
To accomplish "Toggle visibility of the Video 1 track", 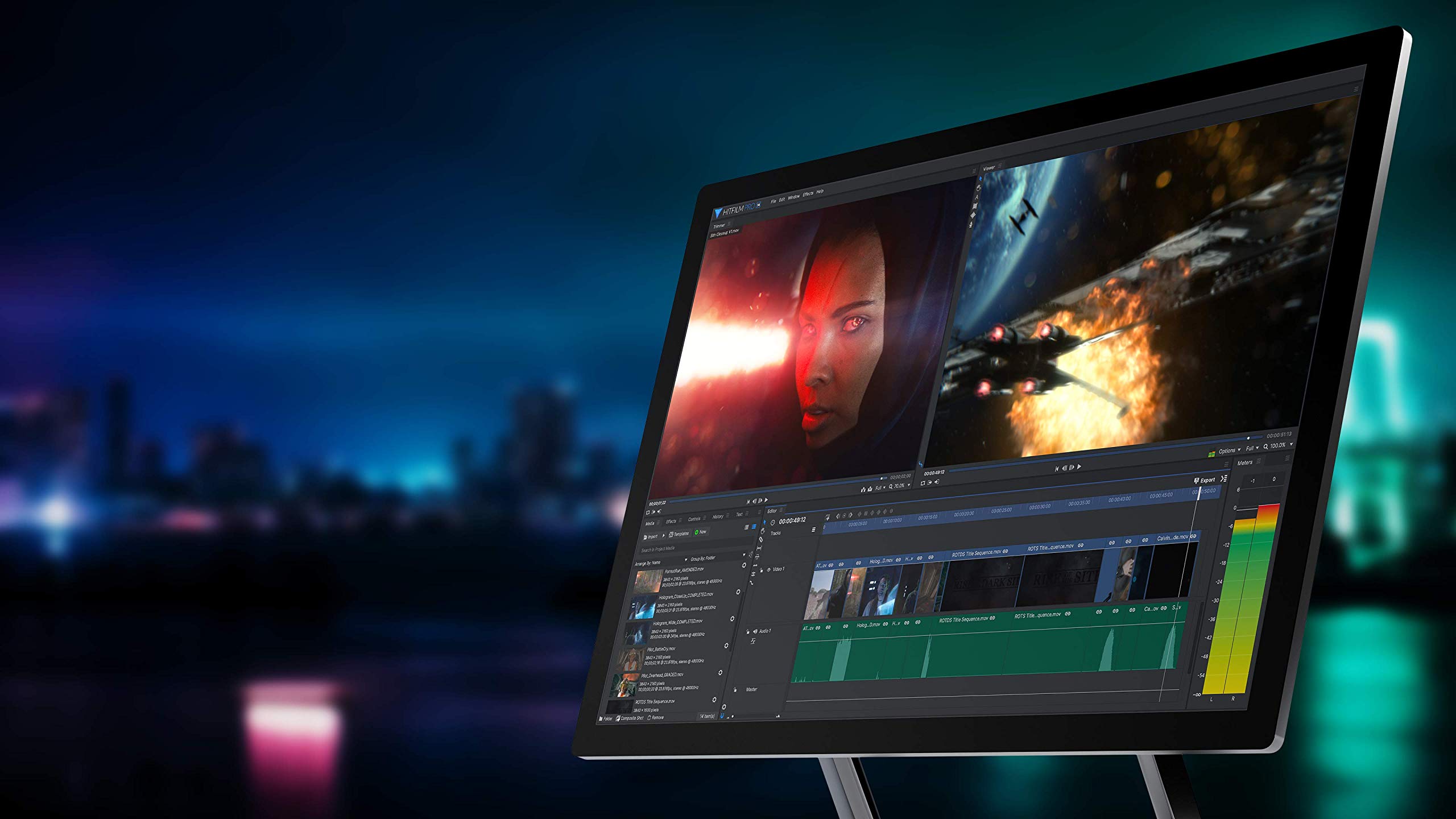I will (x=768, y=570).
